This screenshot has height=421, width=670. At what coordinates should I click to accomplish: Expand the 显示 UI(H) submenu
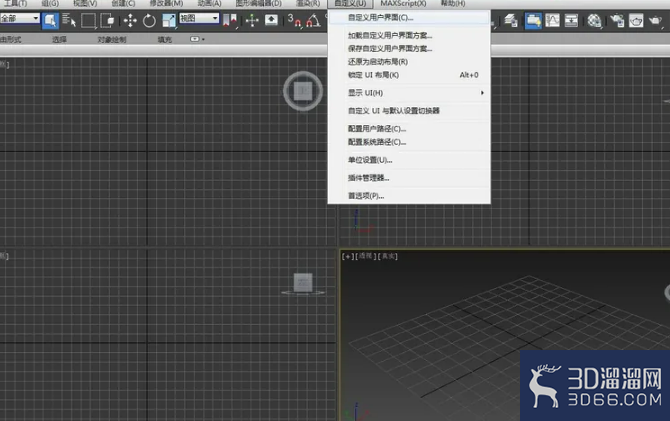(409, 93)
